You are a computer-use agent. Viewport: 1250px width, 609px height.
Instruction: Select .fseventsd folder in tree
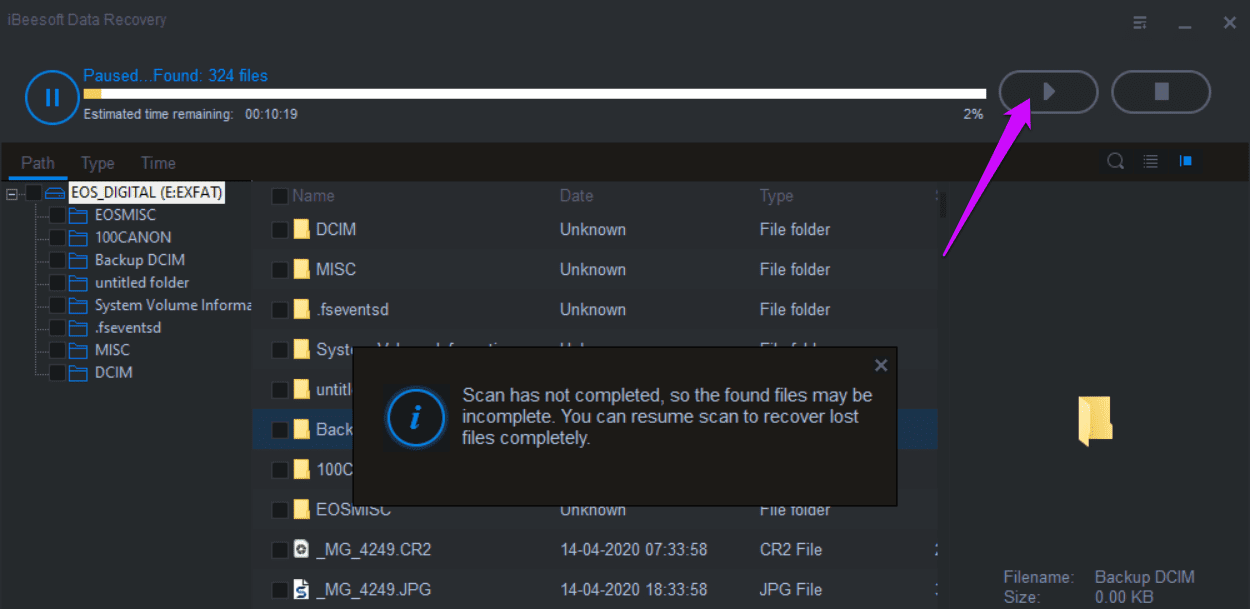(x=128, y=327)
